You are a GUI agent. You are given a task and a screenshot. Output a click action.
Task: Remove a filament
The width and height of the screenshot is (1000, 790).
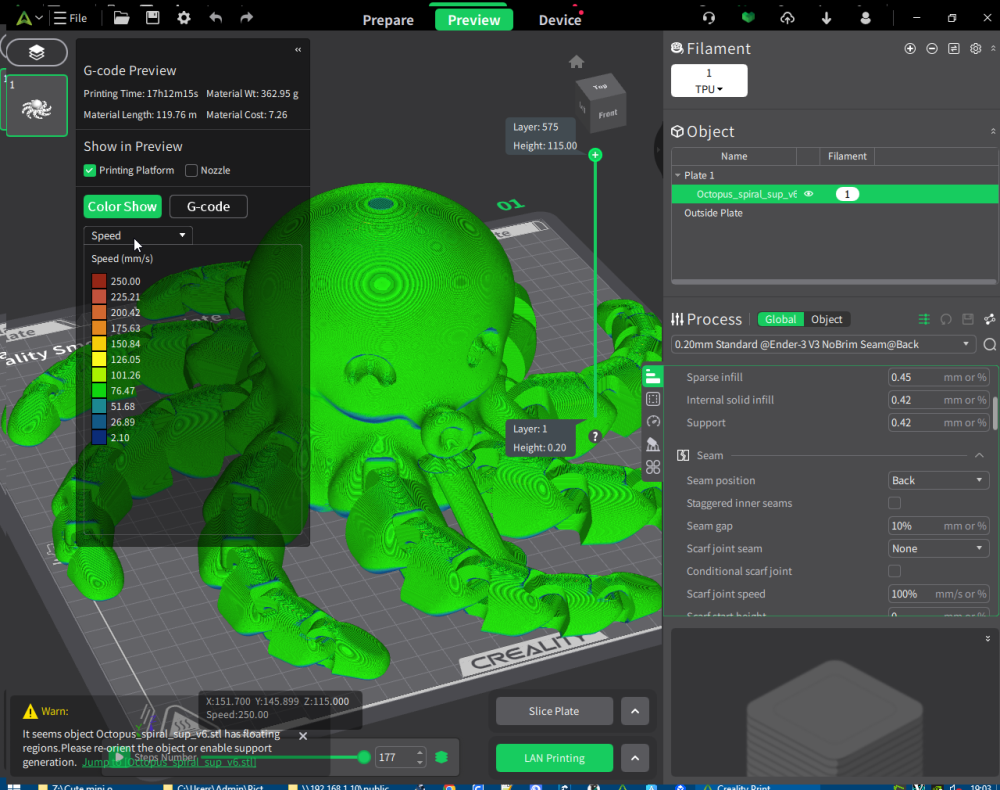click(932, 48)
